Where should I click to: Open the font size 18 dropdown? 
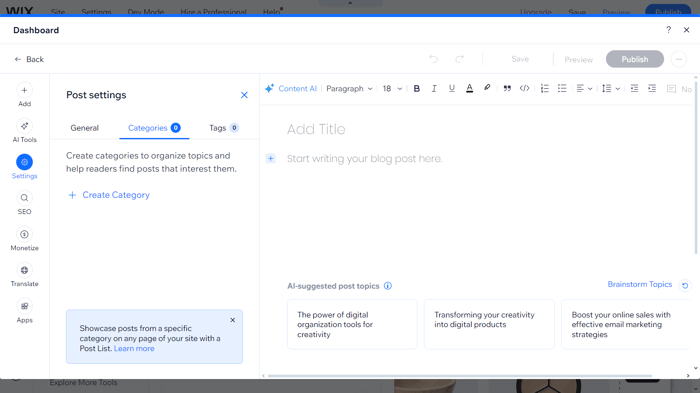[392, 88]
